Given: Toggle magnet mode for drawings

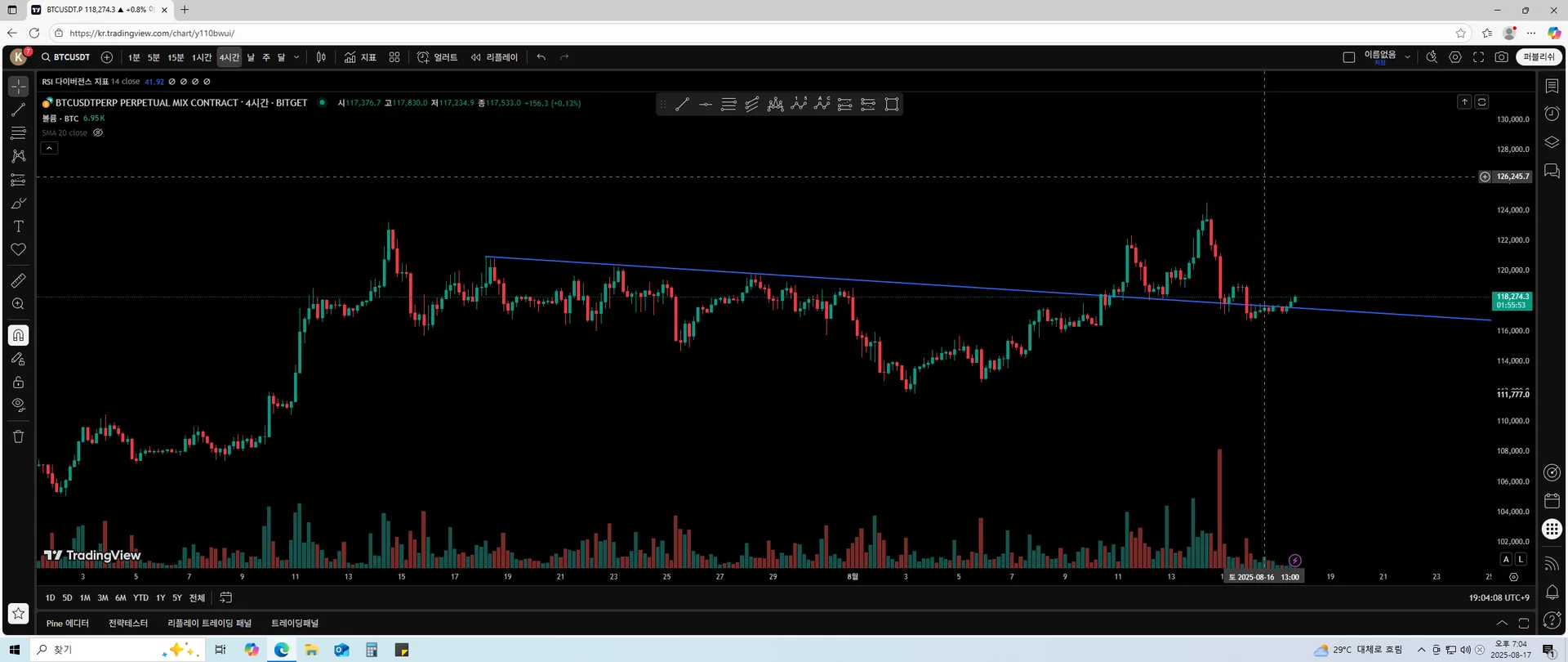Looking at the screenshot, I should pos(18,335).
